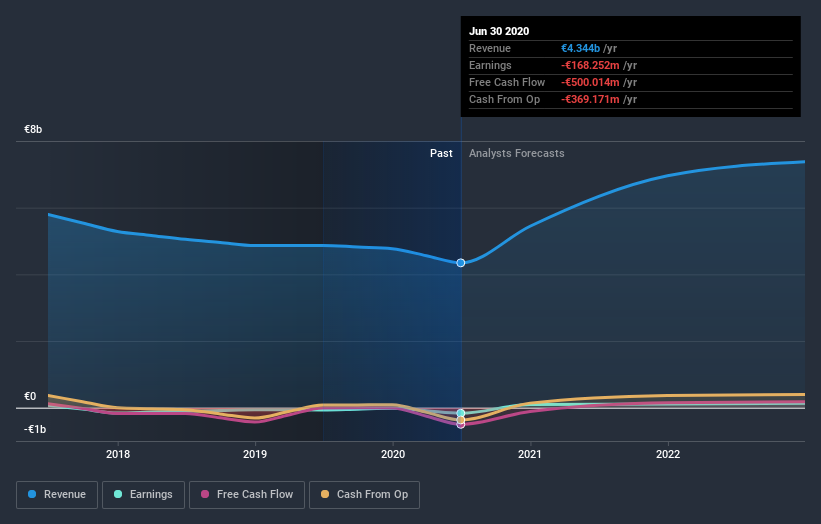Click the Analysts Forecasts label

(517, 153)
